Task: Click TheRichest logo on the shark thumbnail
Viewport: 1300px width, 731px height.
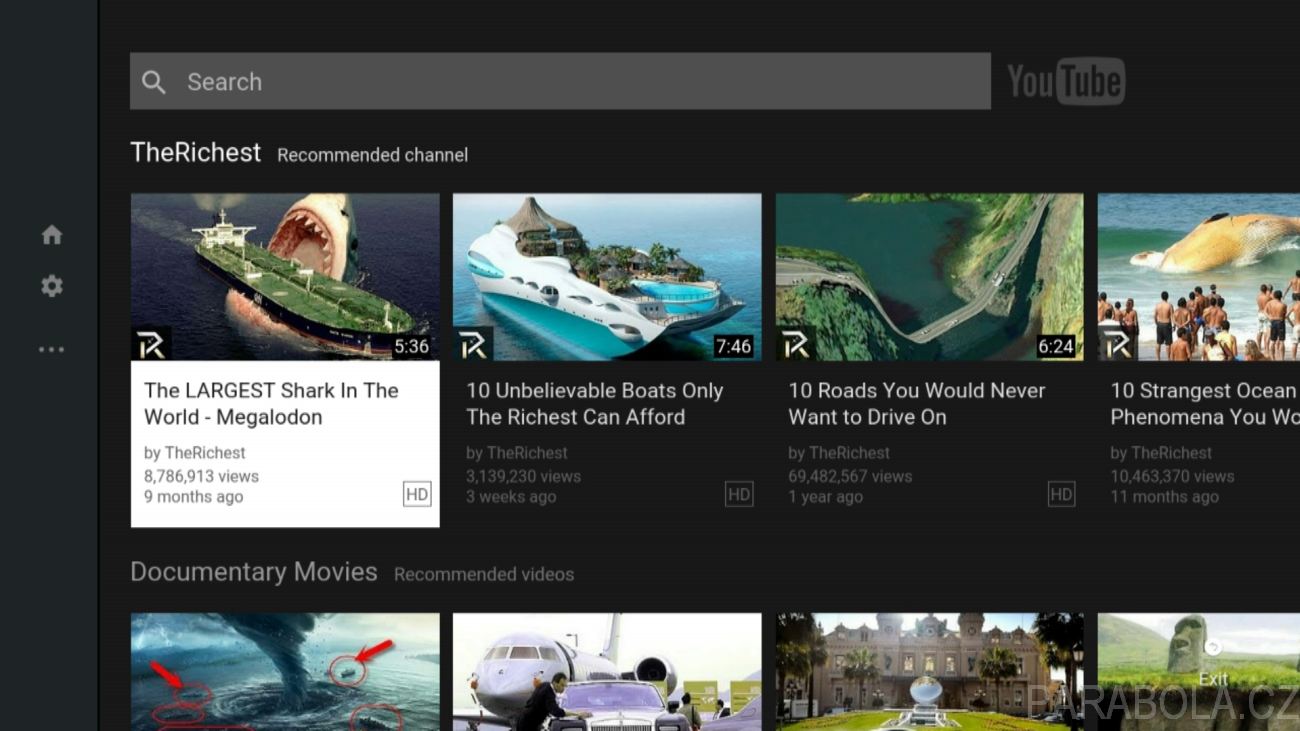Action: (x=151, y=343)
